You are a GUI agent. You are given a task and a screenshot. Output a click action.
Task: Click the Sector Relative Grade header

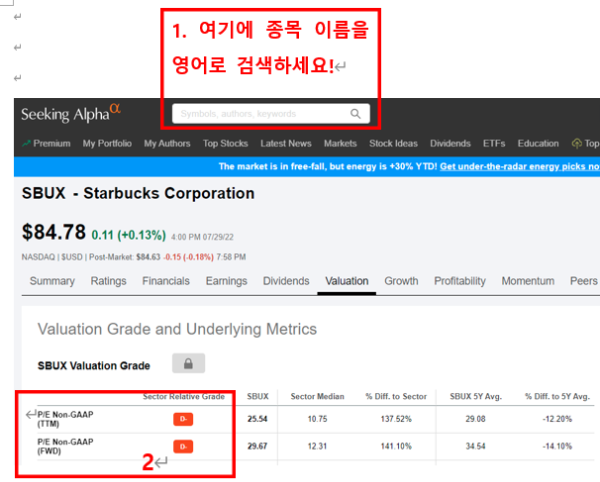tap(184, 397)
